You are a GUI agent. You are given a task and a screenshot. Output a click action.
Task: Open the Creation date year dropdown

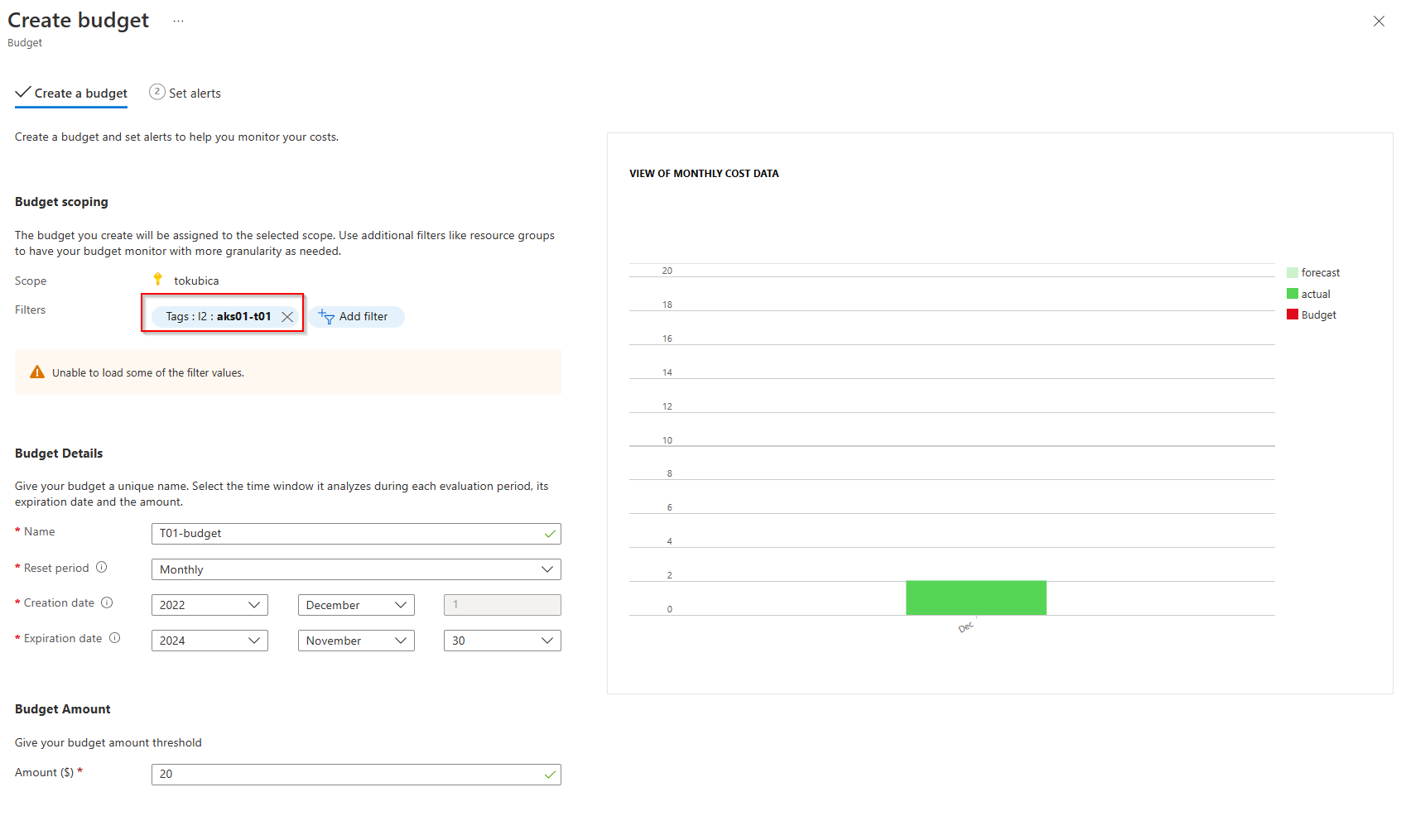tap(209, 605)
